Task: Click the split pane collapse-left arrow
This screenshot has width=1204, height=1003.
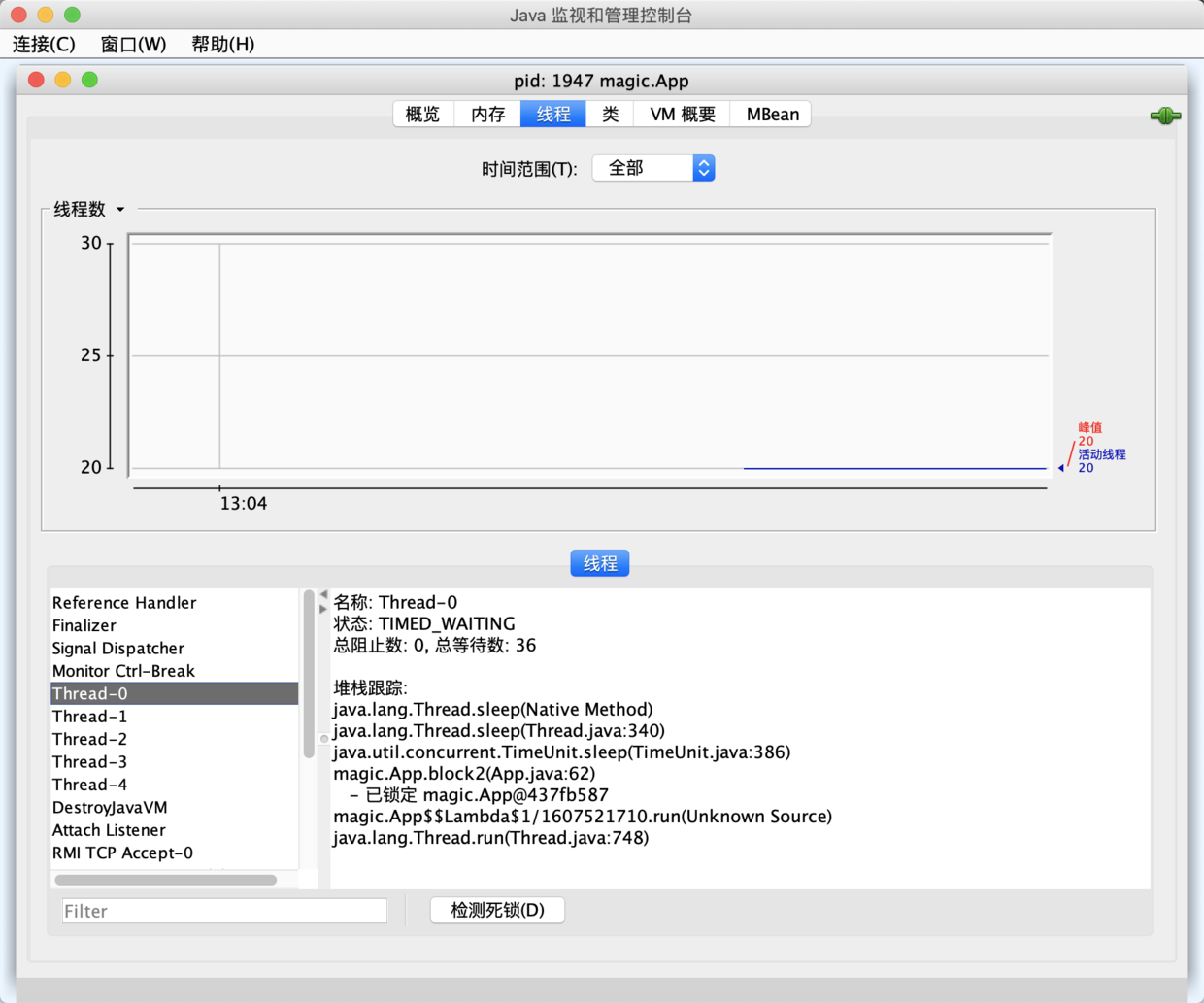Action: [323, 594]
